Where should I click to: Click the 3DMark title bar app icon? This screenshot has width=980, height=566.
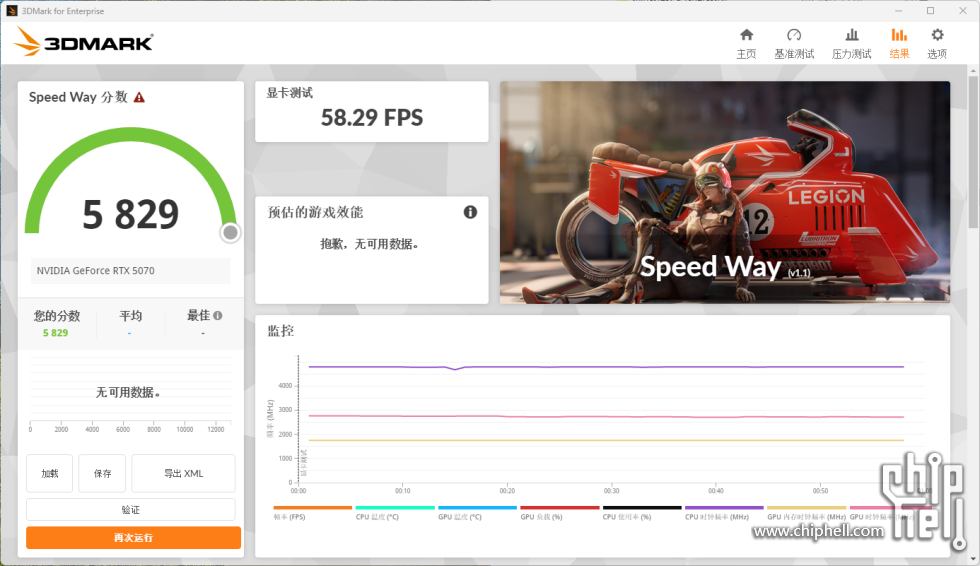tap(11, 11)
